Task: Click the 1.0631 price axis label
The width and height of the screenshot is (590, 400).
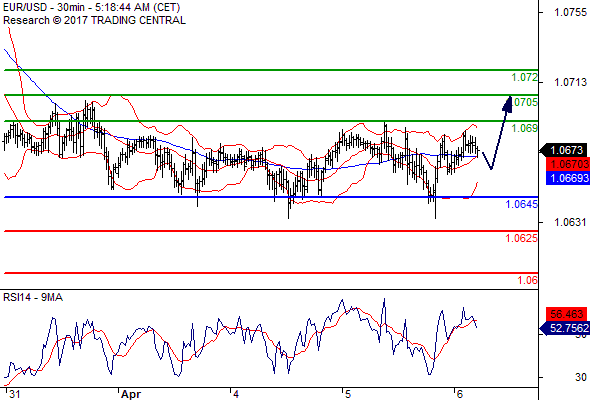Action: pos(570,222)
